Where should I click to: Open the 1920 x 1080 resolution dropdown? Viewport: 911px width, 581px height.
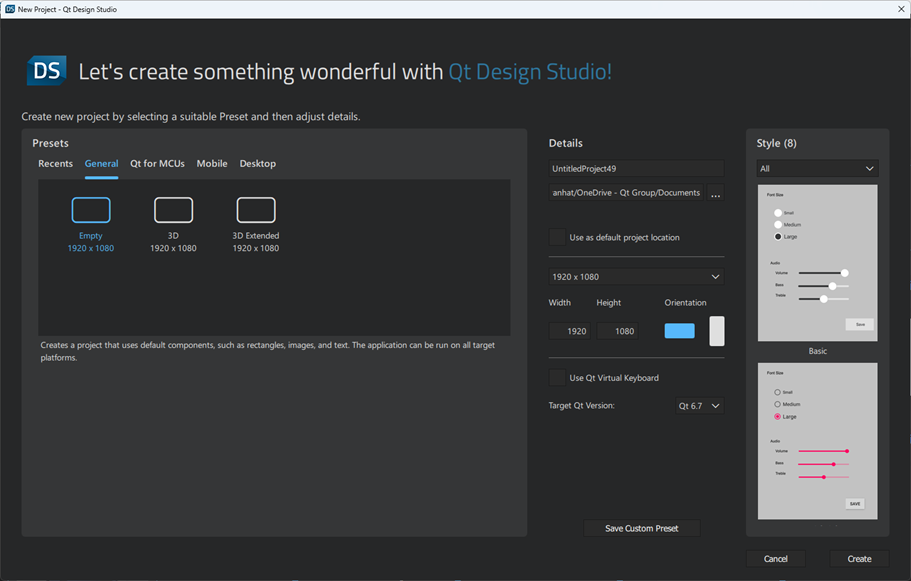click(635, 276)
